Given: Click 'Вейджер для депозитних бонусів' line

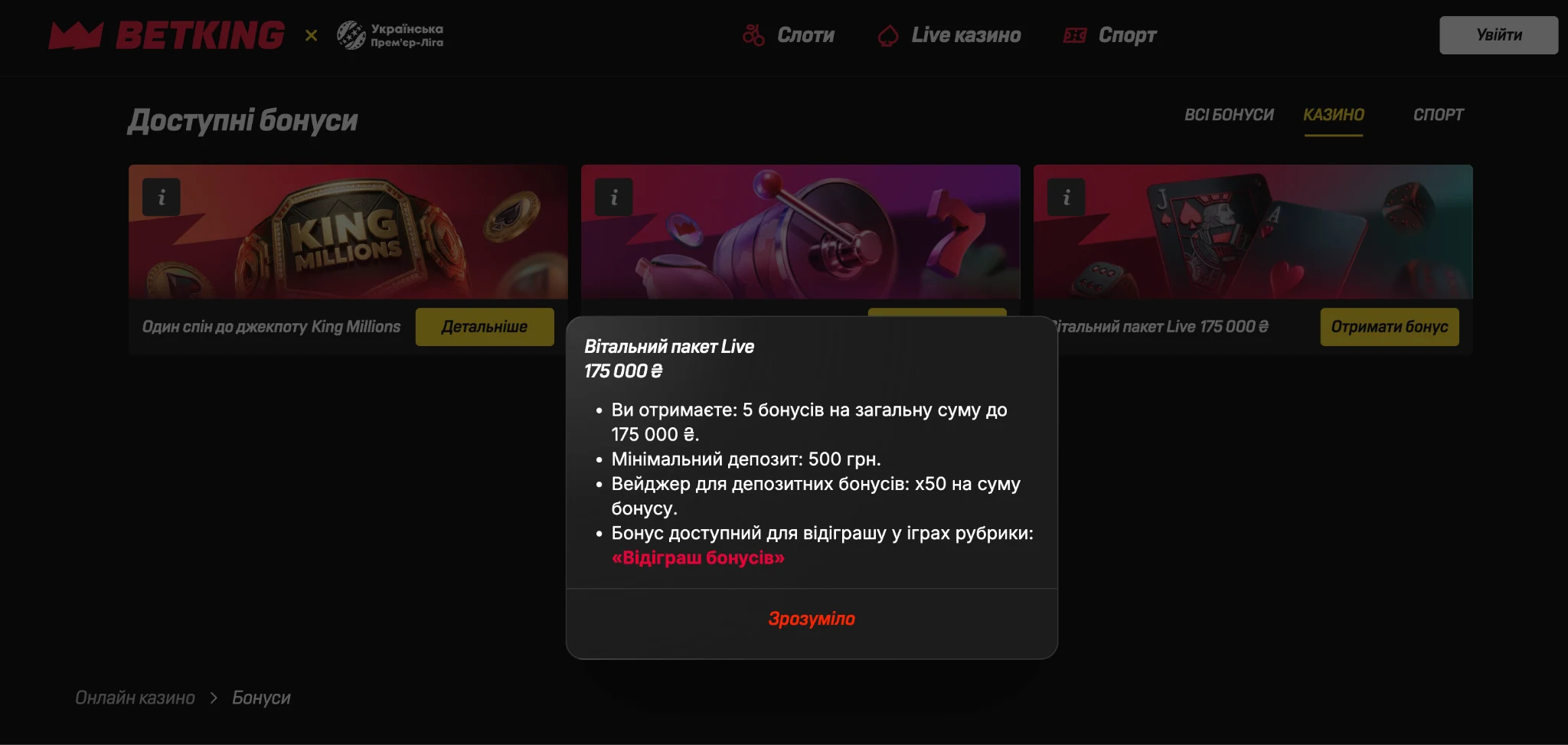Looking at the screenshot, I should [x=815, y=496].
